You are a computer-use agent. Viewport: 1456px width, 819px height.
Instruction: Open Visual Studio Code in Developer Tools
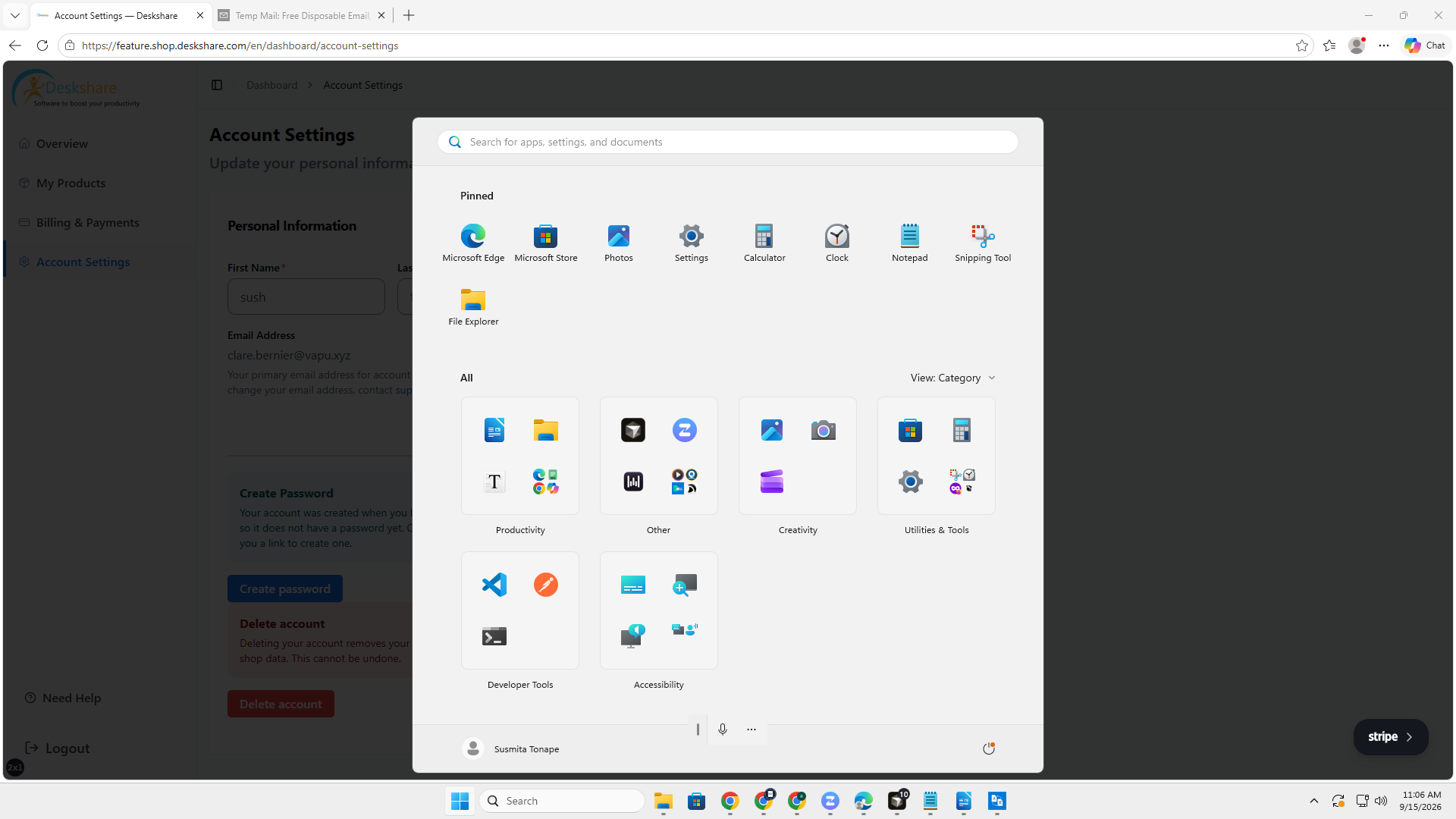494,585
